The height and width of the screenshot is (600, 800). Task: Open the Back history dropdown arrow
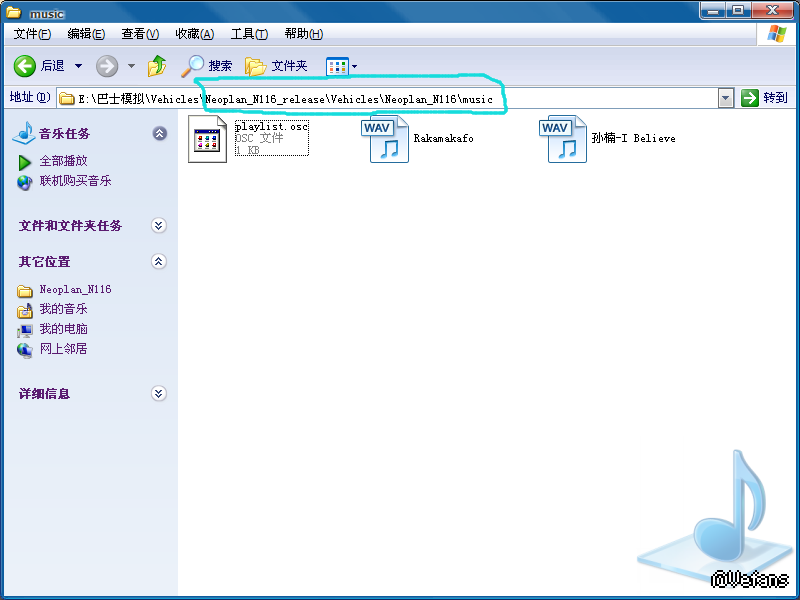[79, 66]
